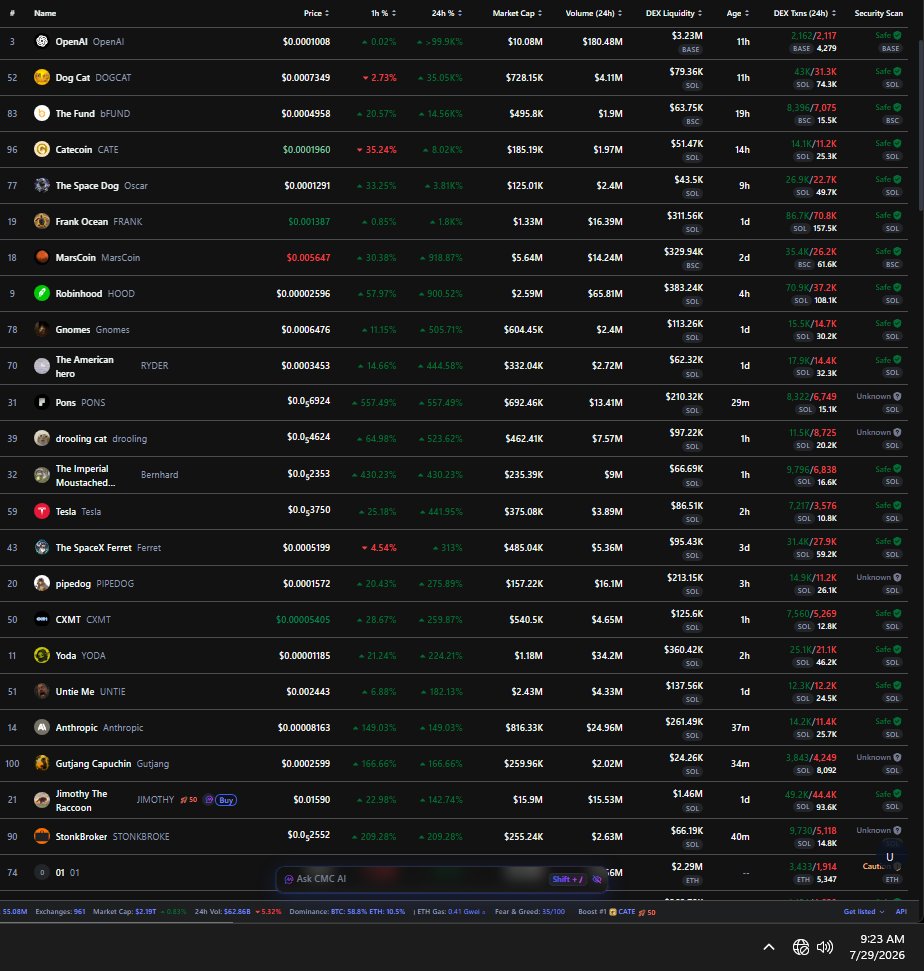Click the CXMT token logo
This screenshot has width=924, height=971.
tap(41, 619)
